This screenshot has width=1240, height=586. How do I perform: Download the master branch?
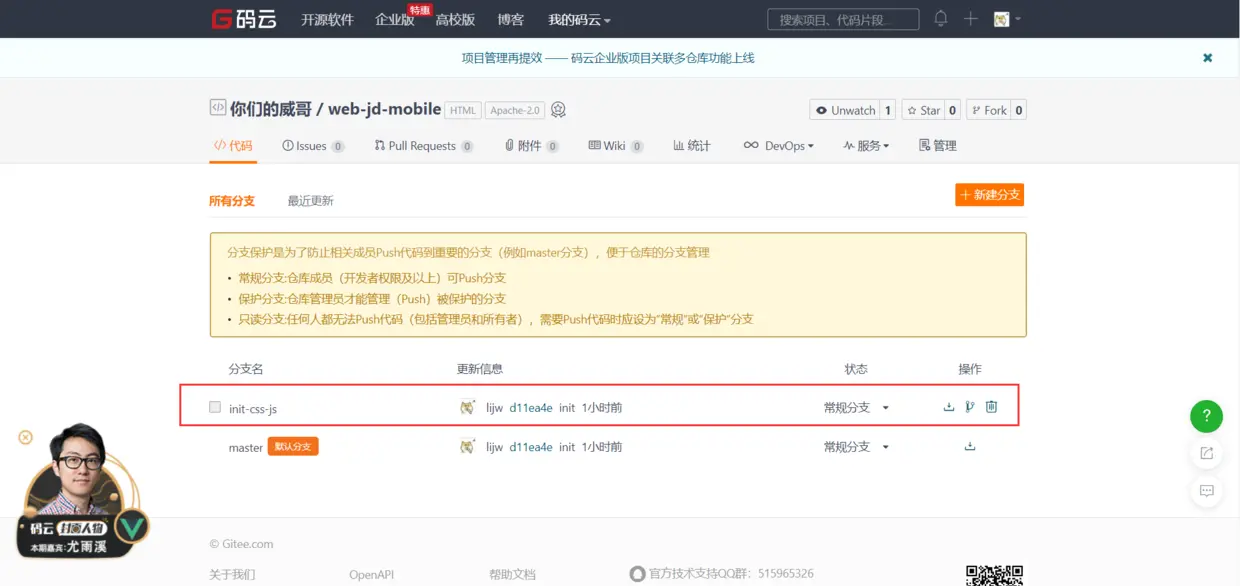coord(970,447)
